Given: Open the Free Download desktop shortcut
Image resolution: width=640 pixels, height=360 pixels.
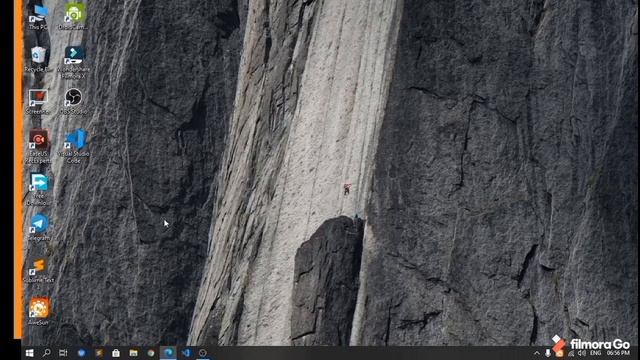Looking at the screenshot, I should pyautogui.click(x=39, y=189).
